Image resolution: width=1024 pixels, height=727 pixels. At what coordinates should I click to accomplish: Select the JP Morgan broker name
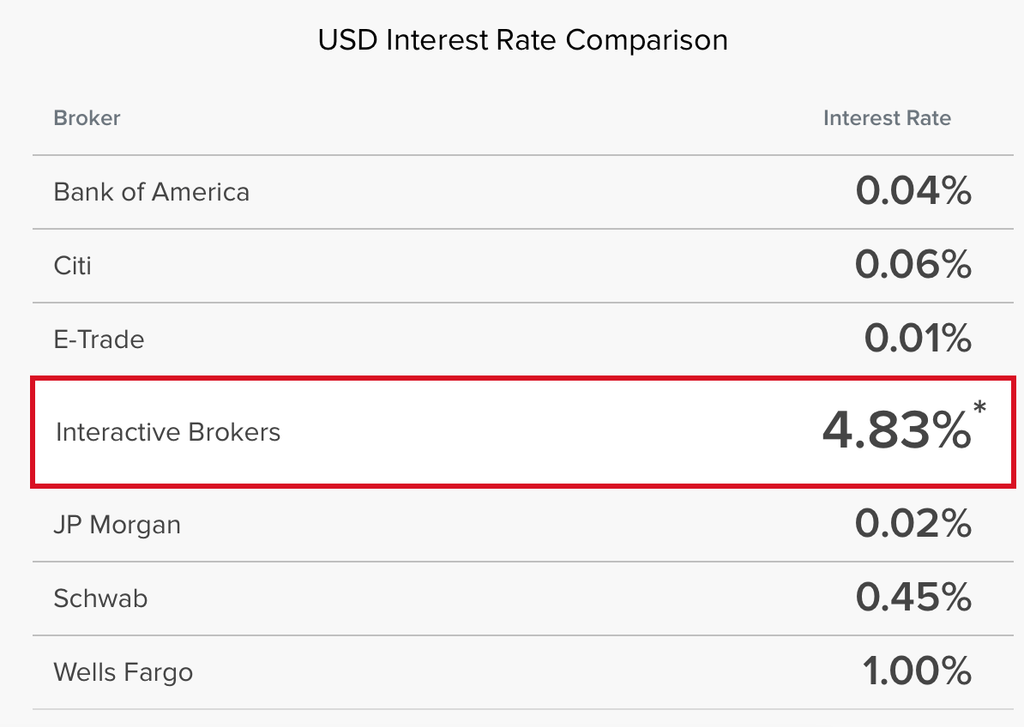[x=117, y=525]
